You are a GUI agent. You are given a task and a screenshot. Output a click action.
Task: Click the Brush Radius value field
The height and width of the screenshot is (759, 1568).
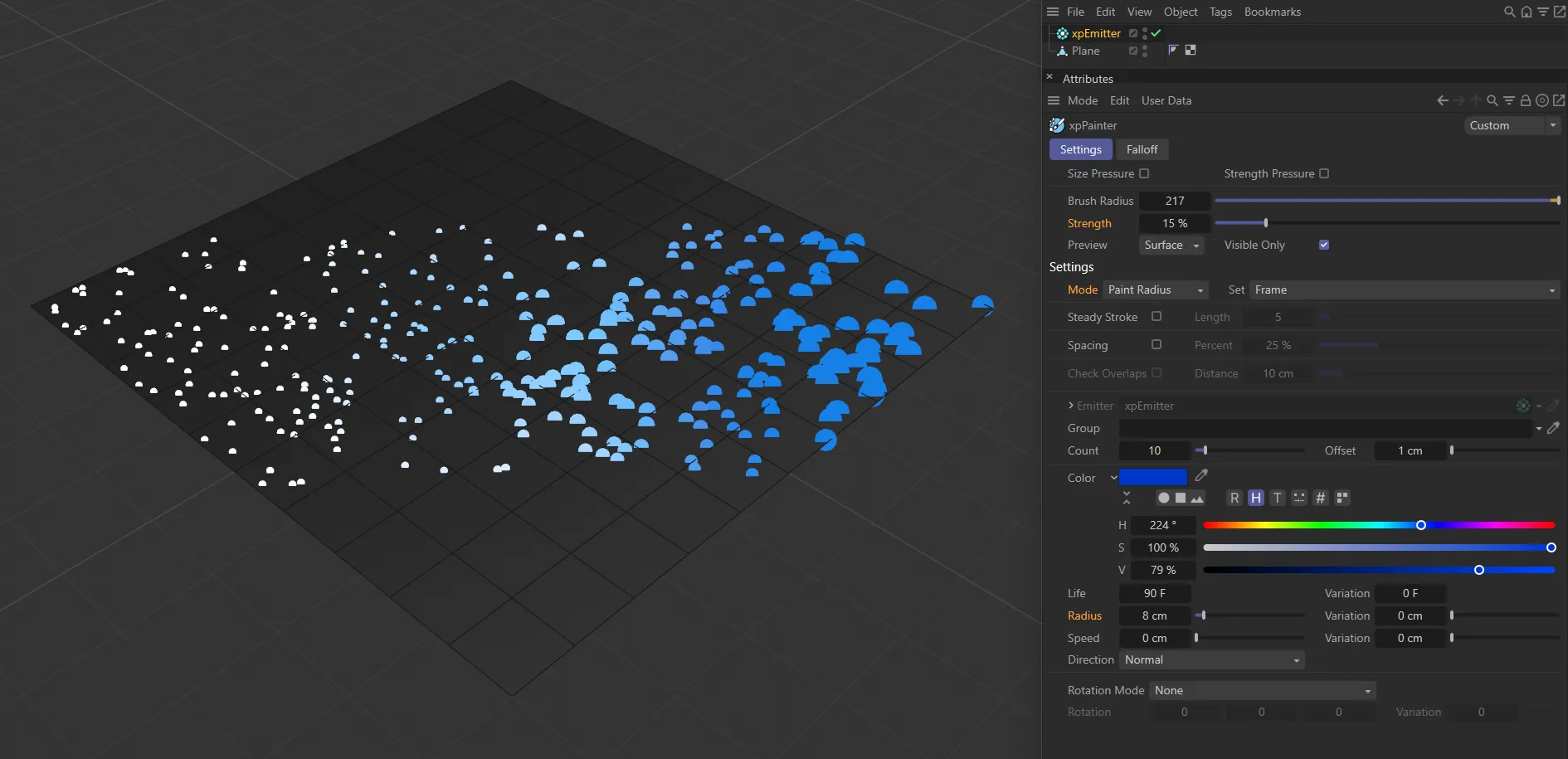tap(1175, 201)
